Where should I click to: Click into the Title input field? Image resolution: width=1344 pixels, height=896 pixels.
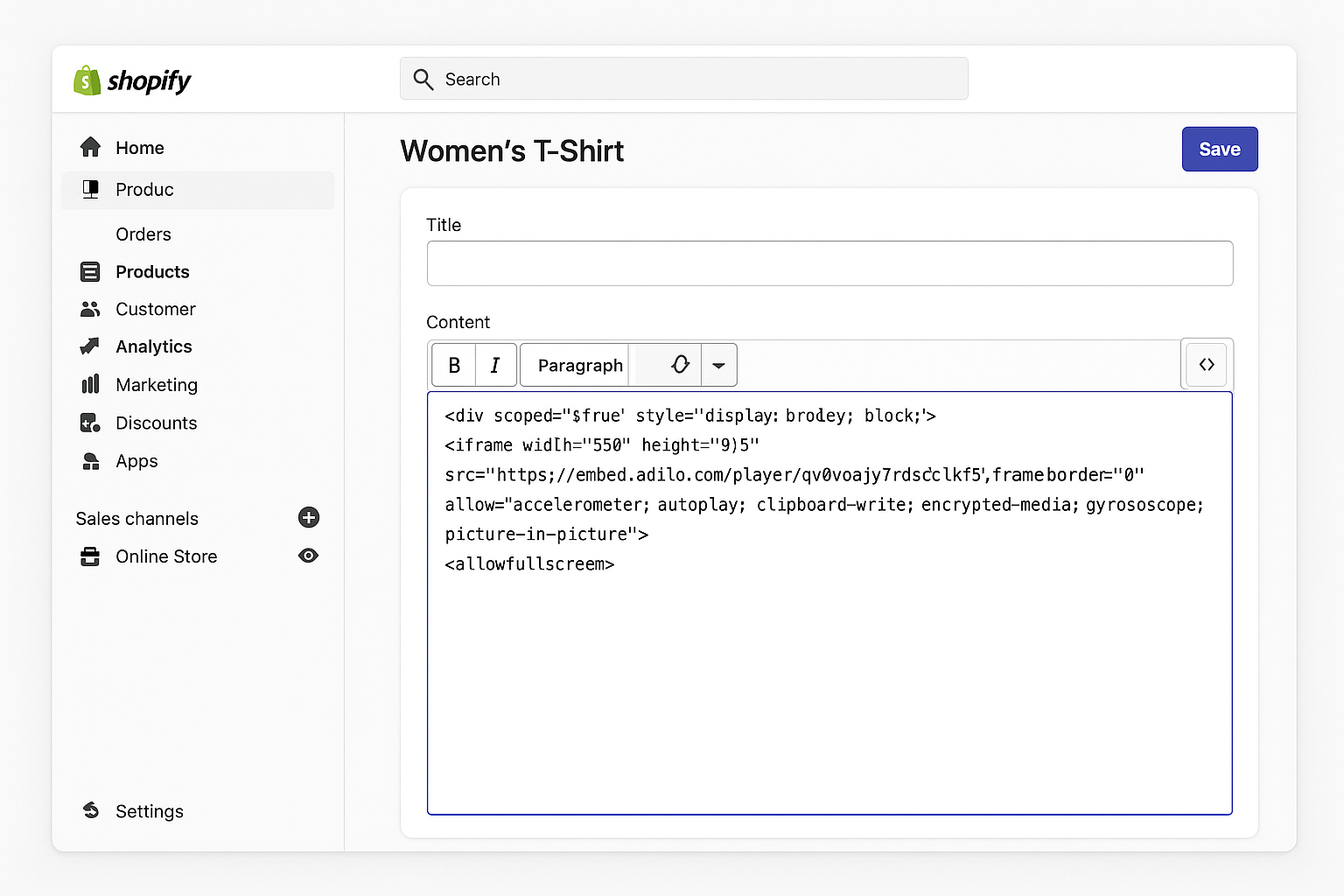pyautogui.click(x=829, y=263)
